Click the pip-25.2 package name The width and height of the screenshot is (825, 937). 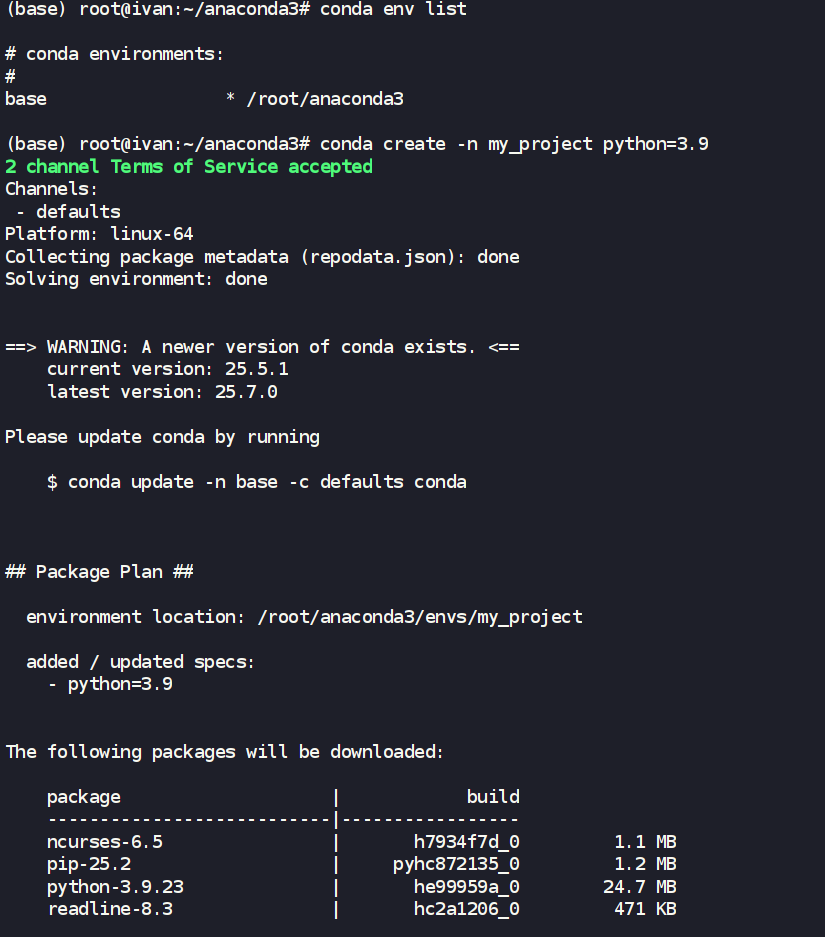[x=89, y=864]
